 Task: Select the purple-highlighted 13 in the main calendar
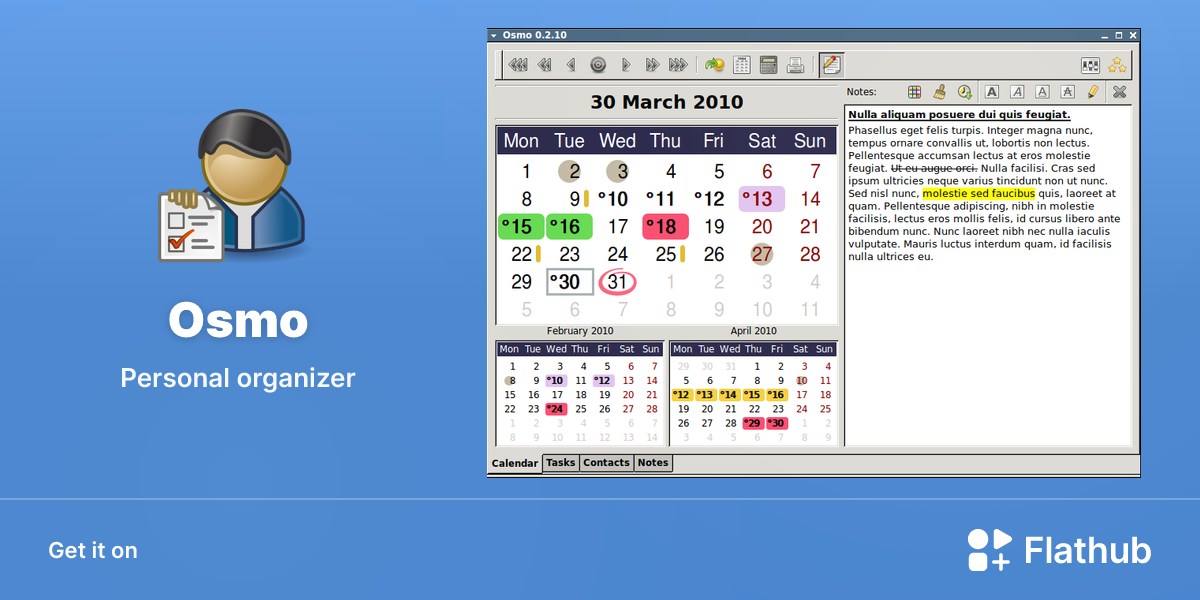click(x=762, y=198)
